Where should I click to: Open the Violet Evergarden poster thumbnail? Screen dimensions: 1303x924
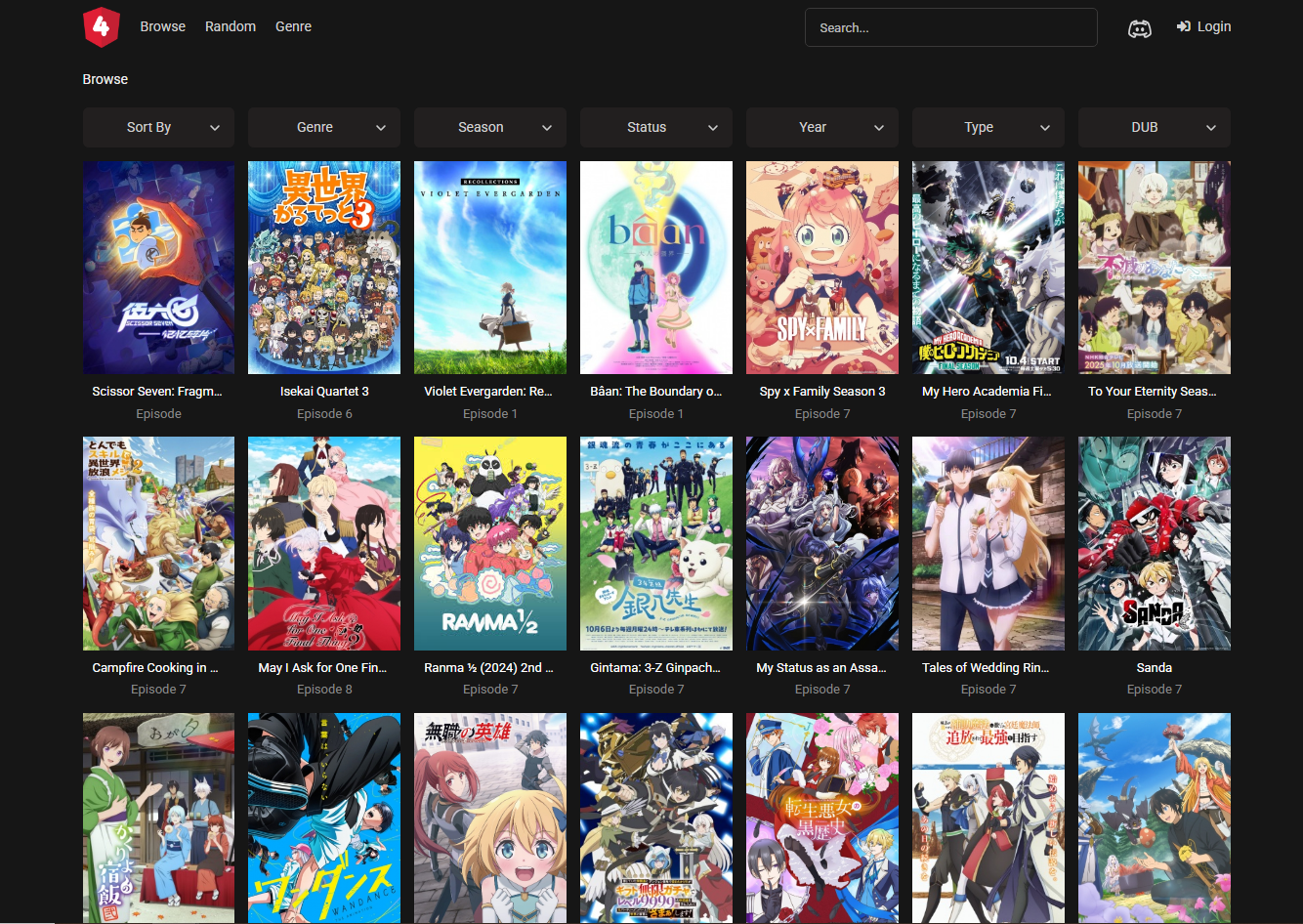tap(490, 268)
